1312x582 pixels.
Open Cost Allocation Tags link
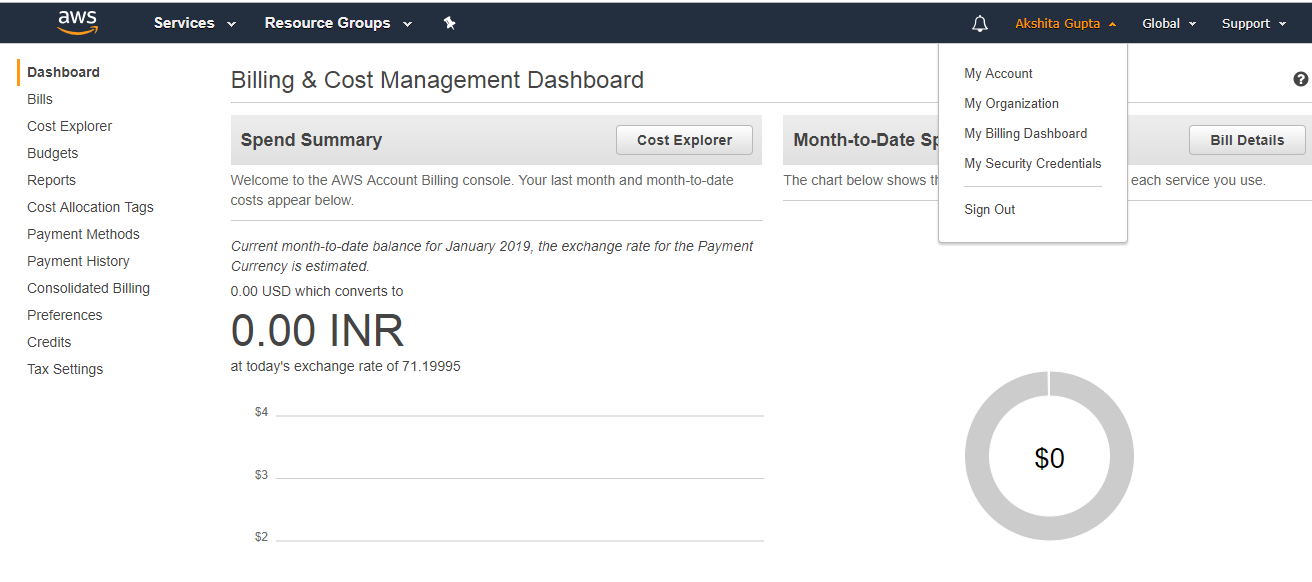(90, 207)
